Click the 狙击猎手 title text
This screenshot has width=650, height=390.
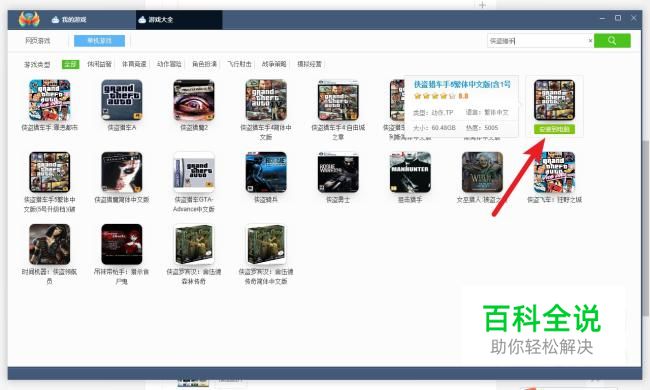coord(410,200)
